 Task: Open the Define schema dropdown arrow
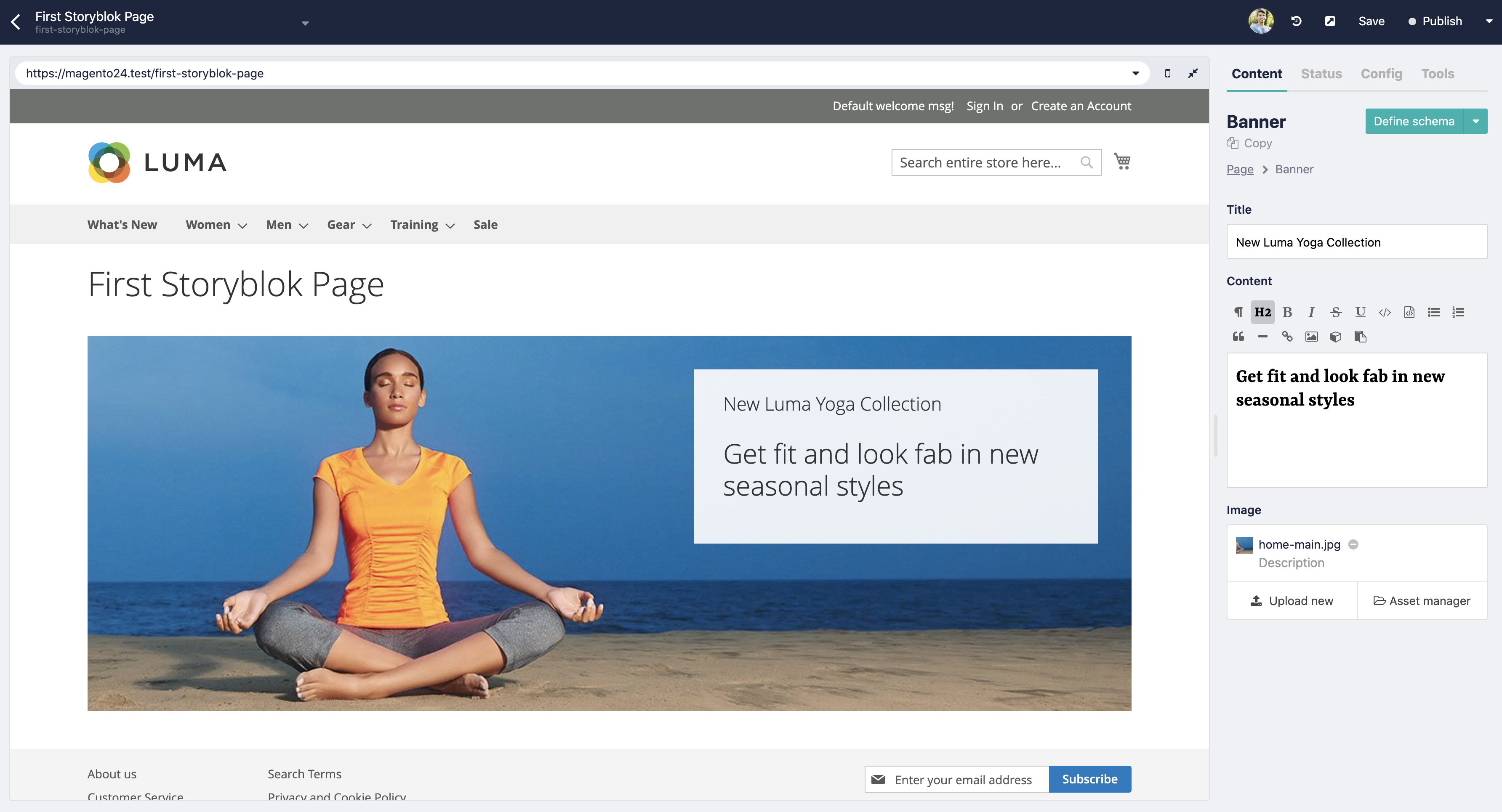coord(1476,121)
